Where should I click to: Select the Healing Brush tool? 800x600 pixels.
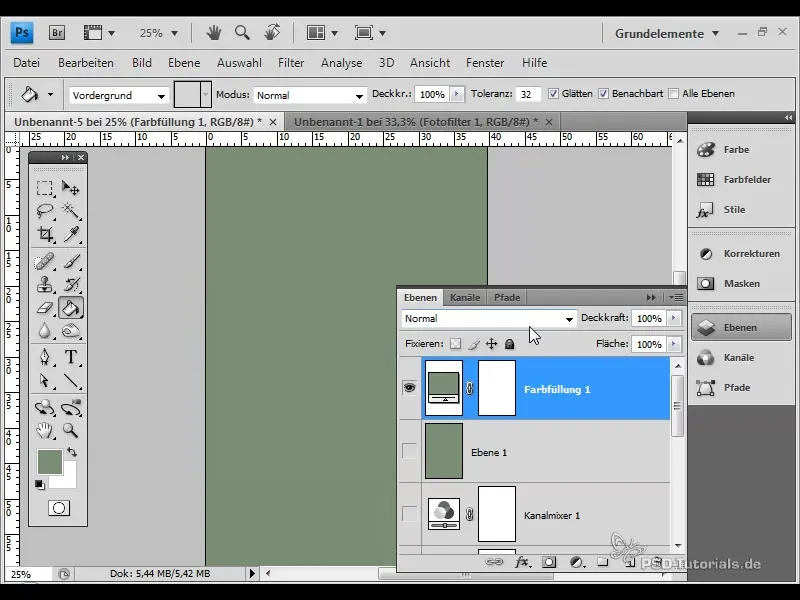(44, 262)
